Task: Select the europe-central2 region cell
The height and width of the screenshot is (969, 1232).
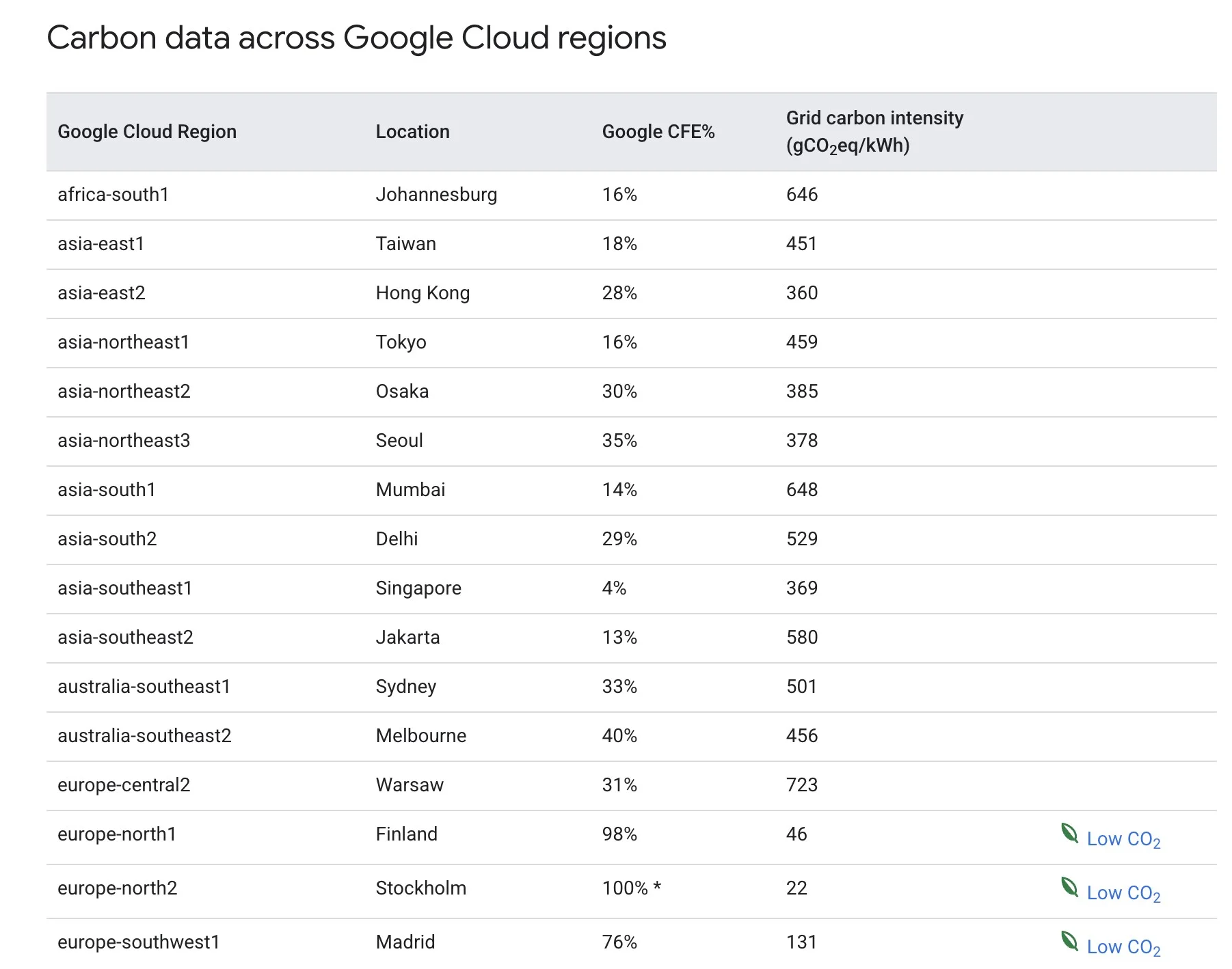Action: [x=124, y=784]
